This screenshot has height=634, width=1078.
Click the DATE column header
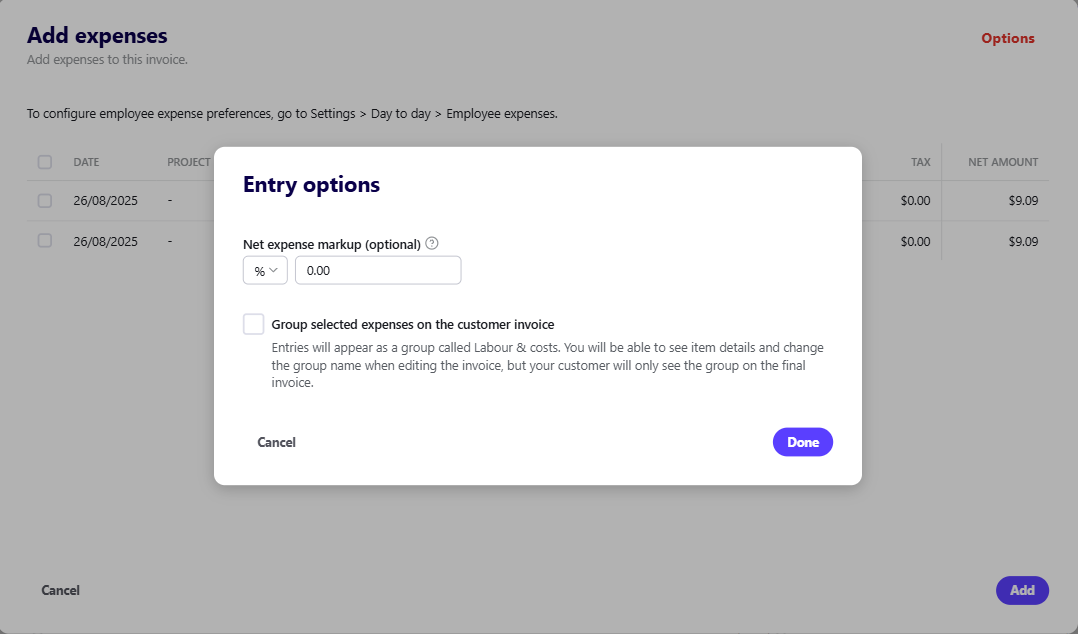[86, 162]
